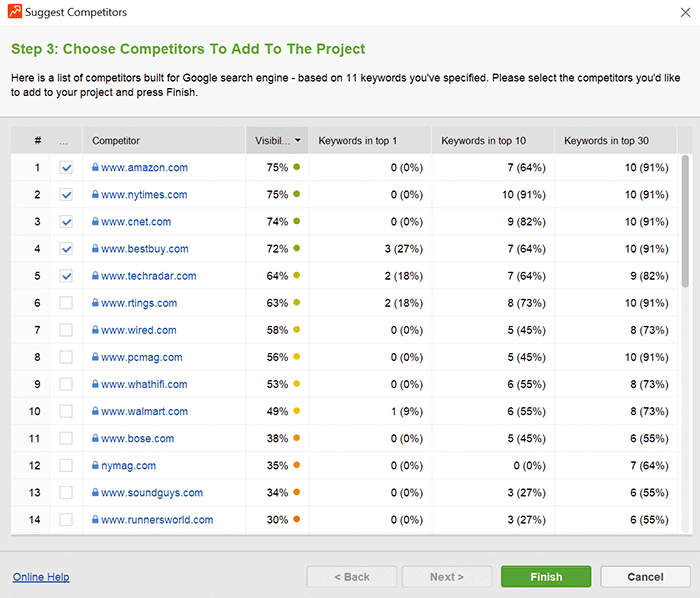Check the www.whathifi.com checkbox
The image size is (700, 598).
(66, 384)
